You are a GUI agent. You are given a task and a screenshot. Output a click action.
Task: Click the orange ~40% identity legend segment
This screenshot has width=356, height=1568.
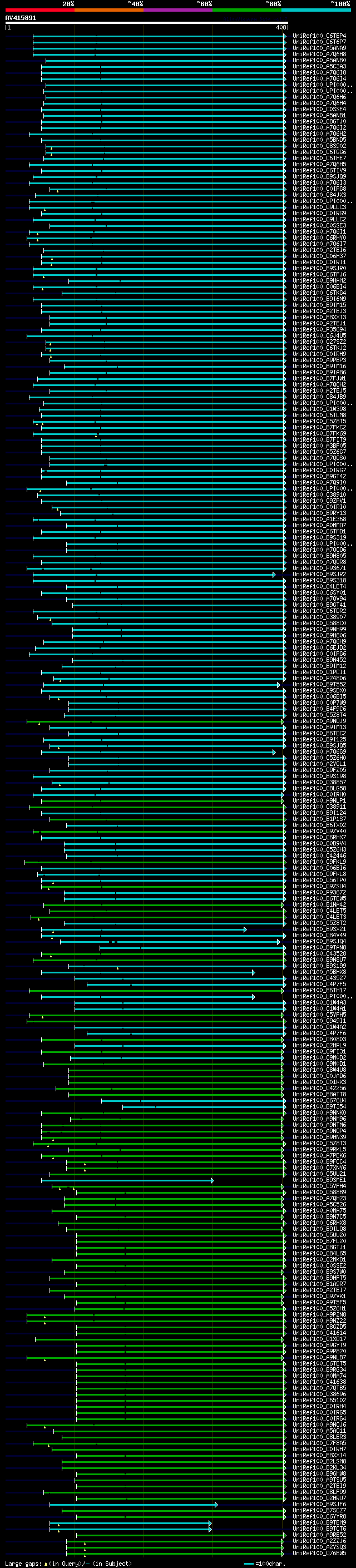tap(109, 9)
